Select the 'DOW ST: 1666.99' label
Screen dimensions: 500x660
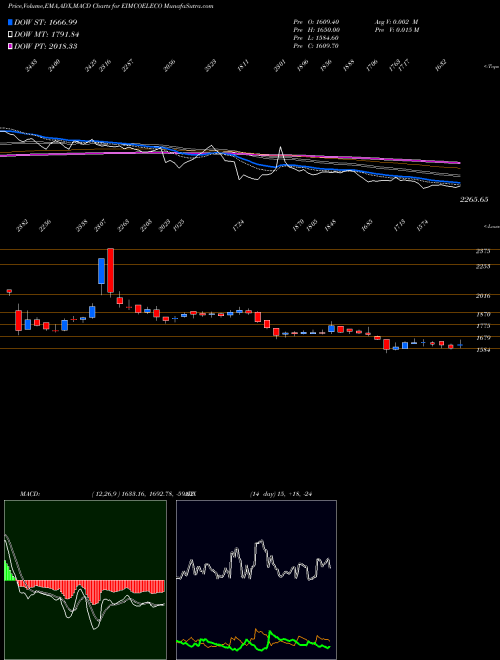pos(45,22)
